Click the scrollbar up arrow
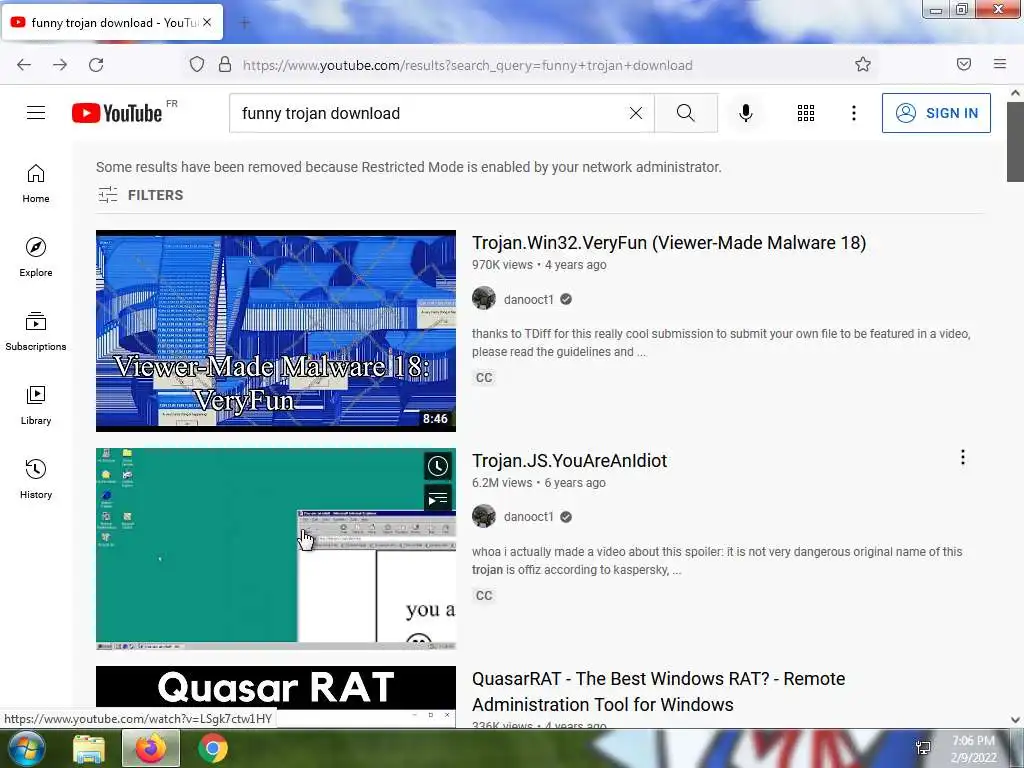The width and height of the screenshot is (1024, 768). [1015, 93]
